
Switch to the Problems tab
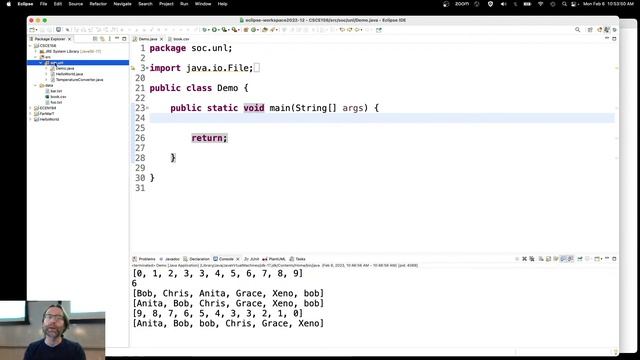coord(144,259)
